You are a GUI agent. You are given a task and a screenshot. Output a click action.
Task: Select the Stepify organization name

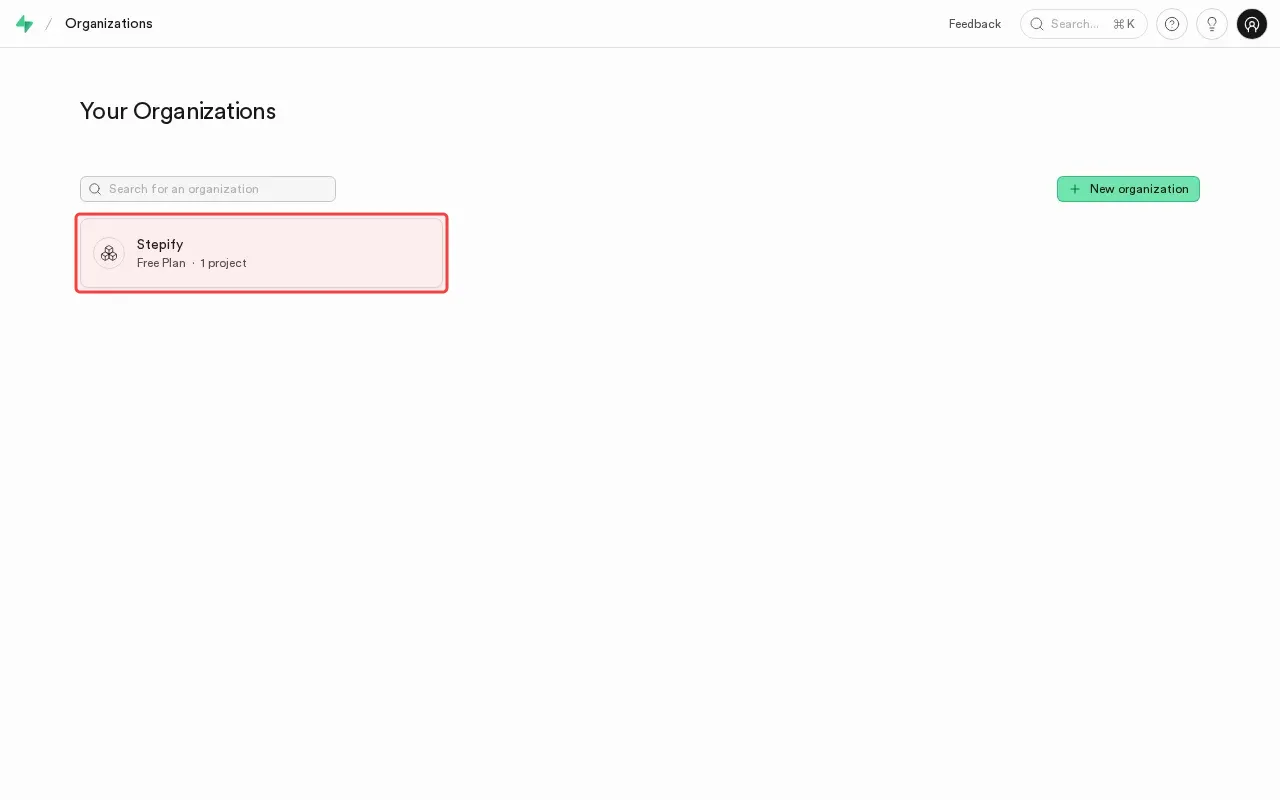[160, 244]
